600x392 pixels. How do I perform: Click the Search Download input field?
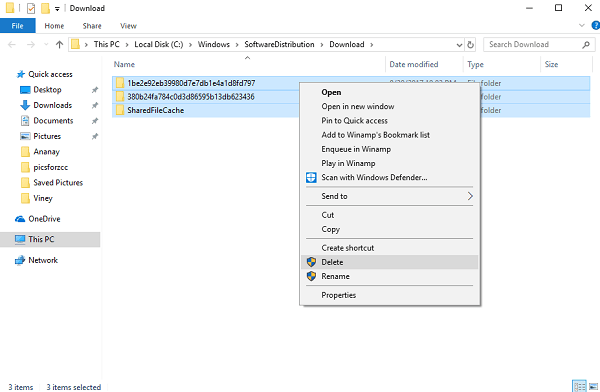(x=539, y=44)
